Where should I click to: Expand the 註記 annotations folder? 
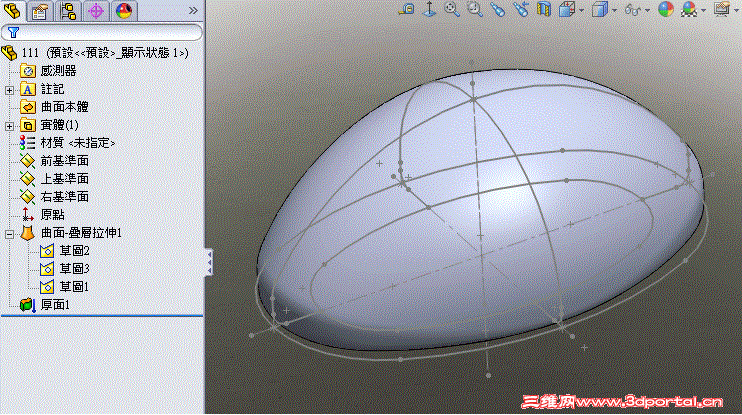[9, 89]
